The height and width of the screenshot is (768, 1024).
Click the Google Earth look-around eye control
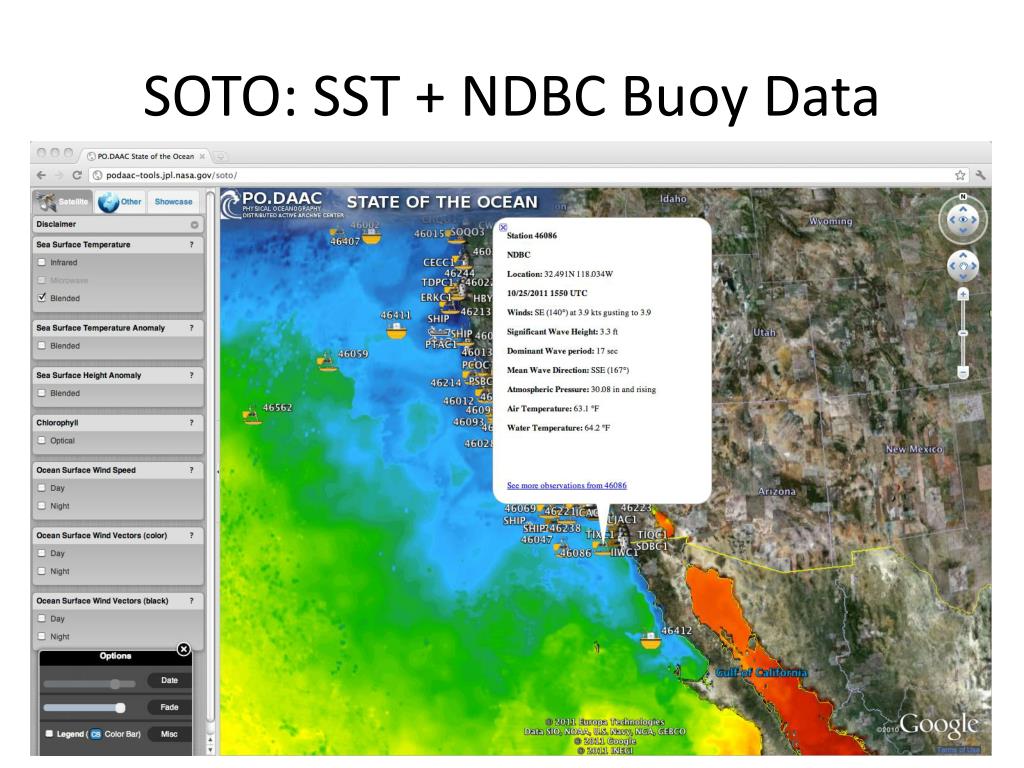pos(963,220)
